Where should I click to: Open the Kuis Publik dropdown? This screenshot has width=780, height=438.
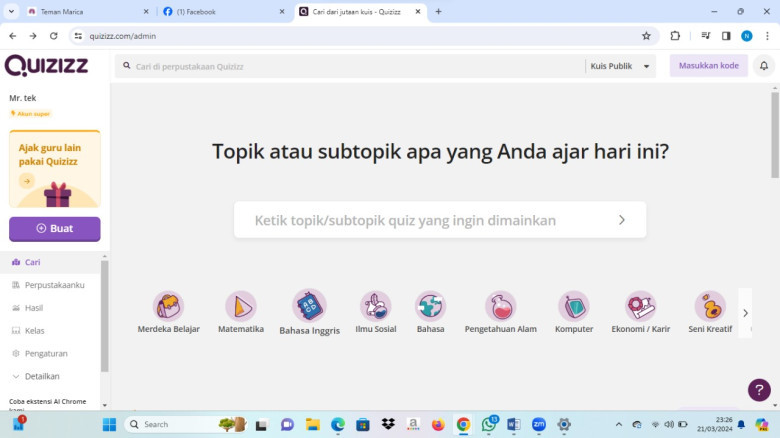pos(620,66)
